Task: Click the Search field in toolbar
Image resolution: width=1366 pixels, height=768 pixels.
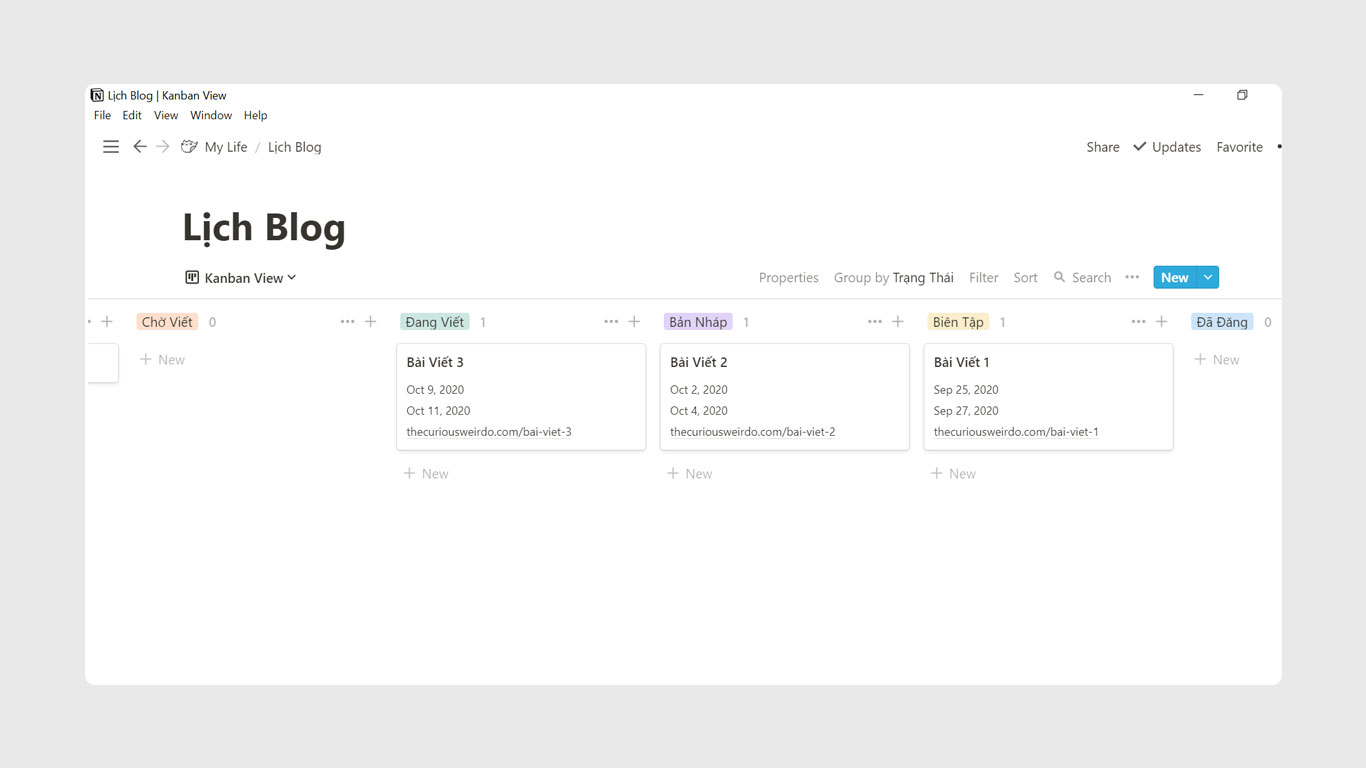Action: coord(1082,278)
